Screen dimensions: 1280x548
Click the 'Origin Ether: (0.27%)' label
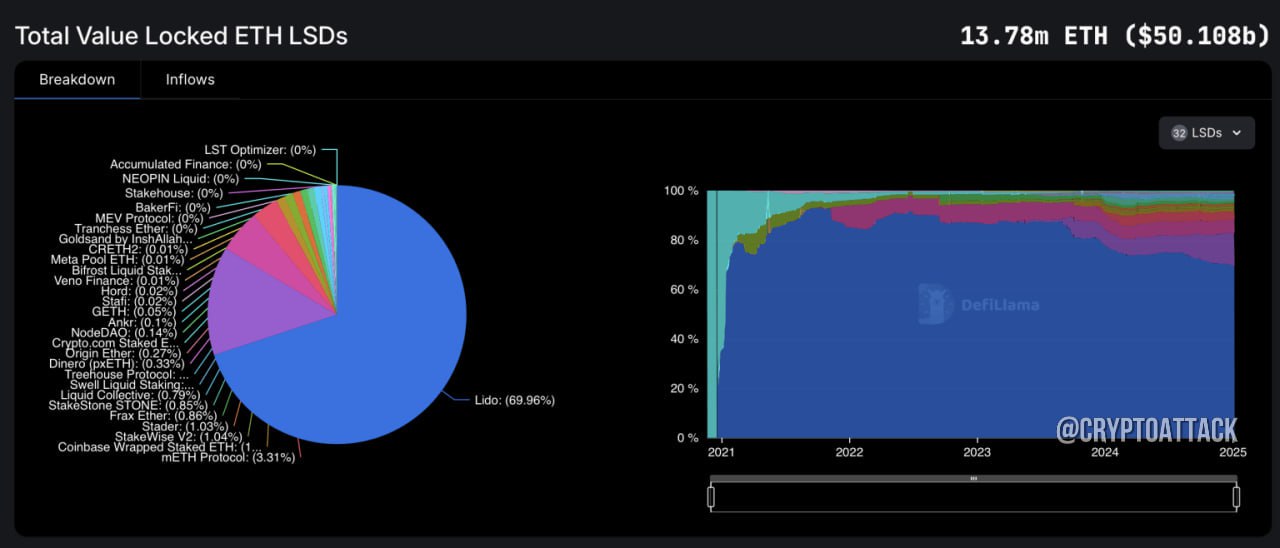tap(123, 353)
